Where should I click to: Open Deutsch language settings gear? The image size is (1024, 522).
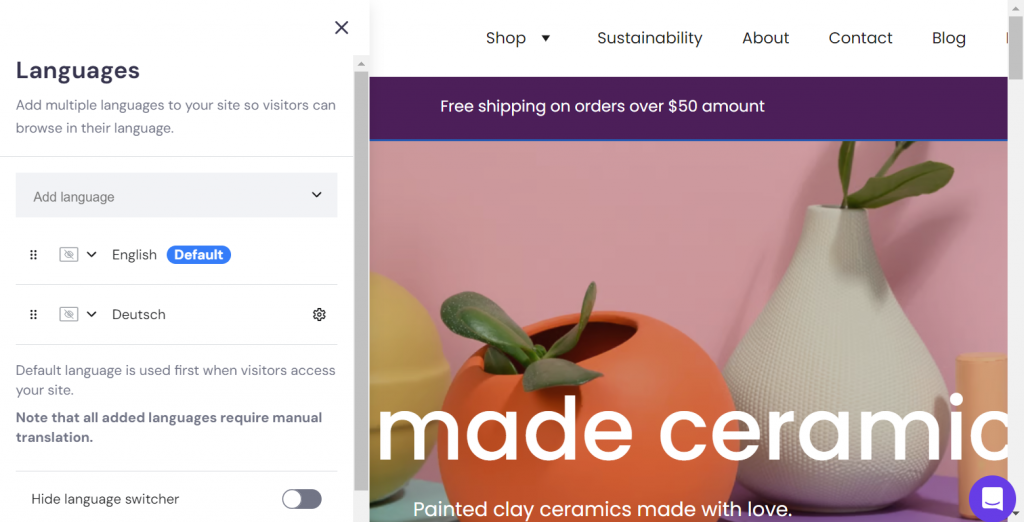click(319, 314)
